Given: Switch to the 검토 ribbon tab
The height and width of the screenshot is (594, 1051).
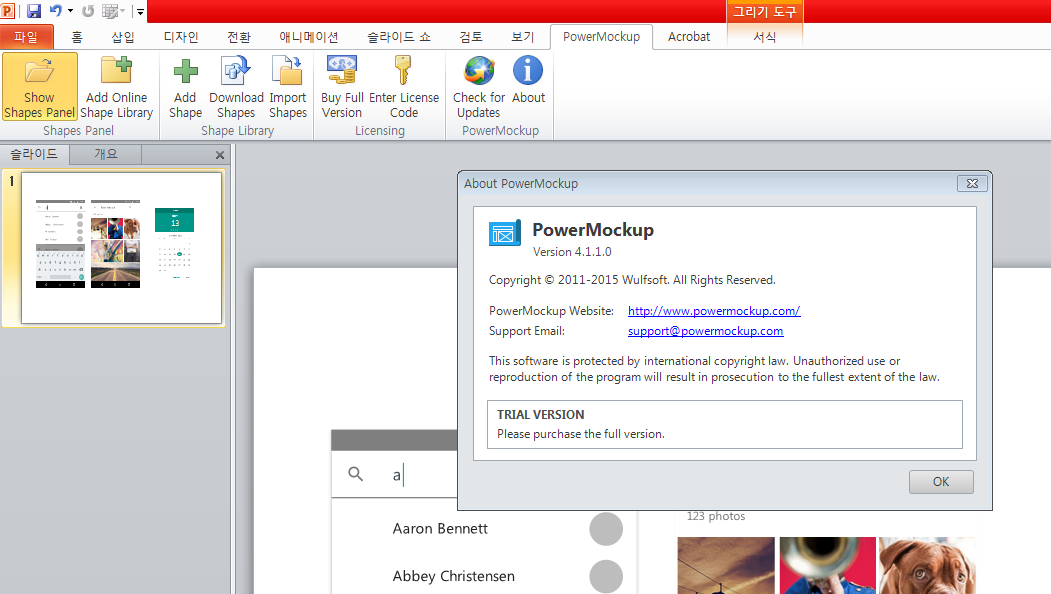Looking at the screenshot, I should [x=471, y=37].
